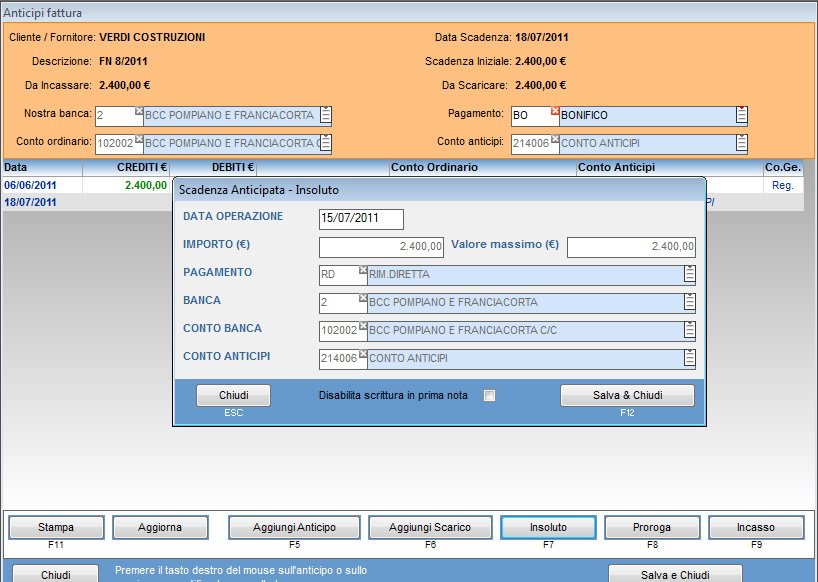
Task: Clear the CONTO ANTICIPI code in the Insoluto dialog
Action: 363,354
